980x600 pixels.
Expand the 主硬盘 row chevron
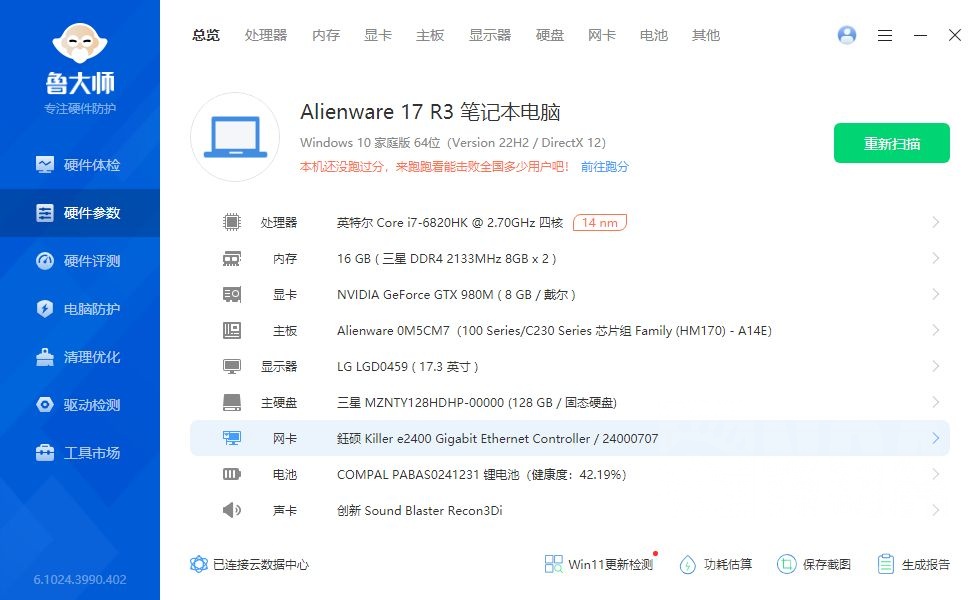pos(935,402)
